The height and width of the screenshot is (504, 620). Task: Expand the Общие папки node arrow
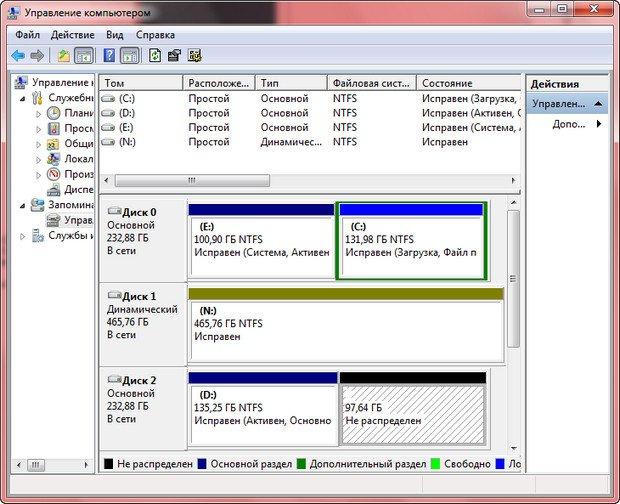click(x=38, y=145)
